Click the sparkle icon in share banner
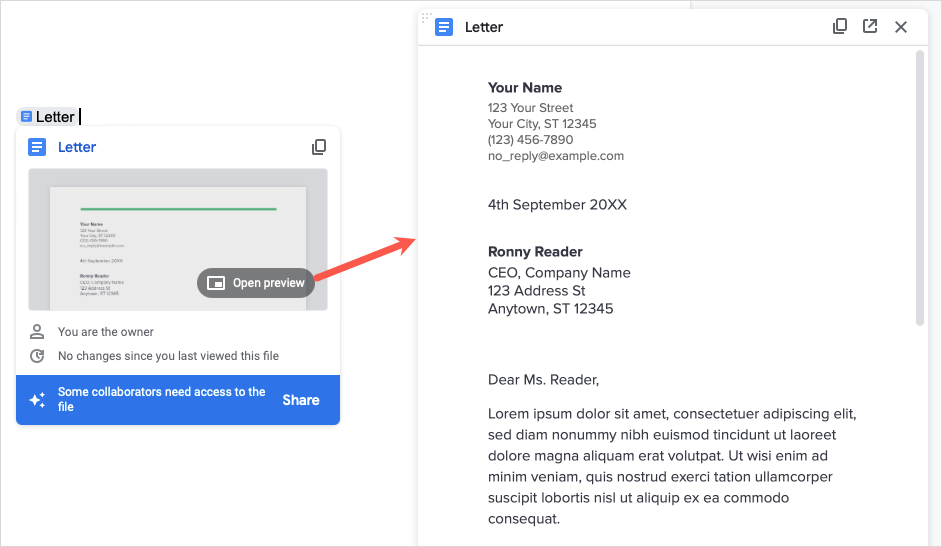942x547 pixels. pyautogui.click(x=37, y=400)
